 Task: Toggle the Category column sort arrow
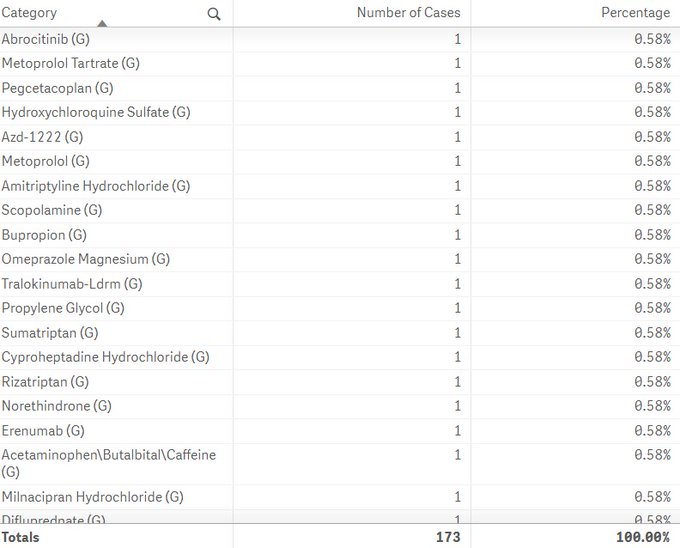102,23
